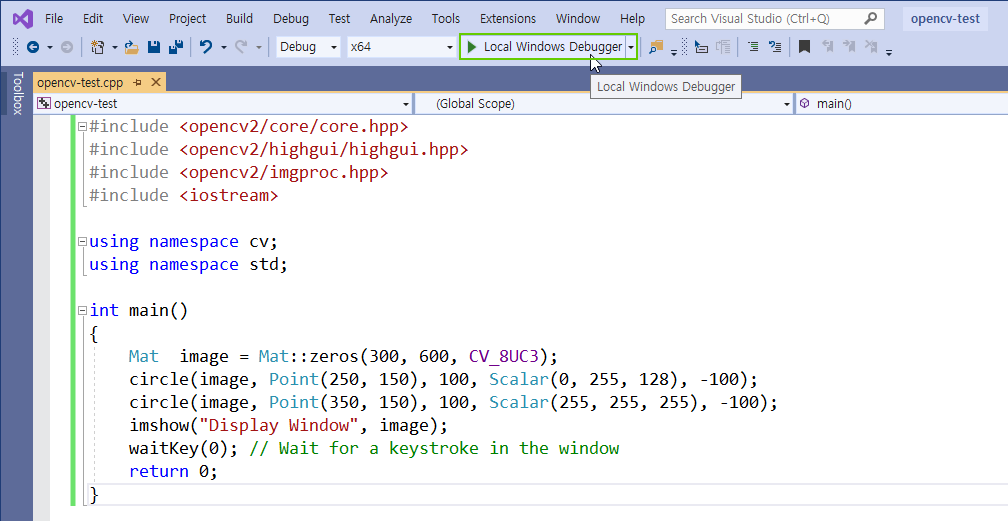
Task: Open the Debug solution configuration dropdown
Action: (308, 47)
